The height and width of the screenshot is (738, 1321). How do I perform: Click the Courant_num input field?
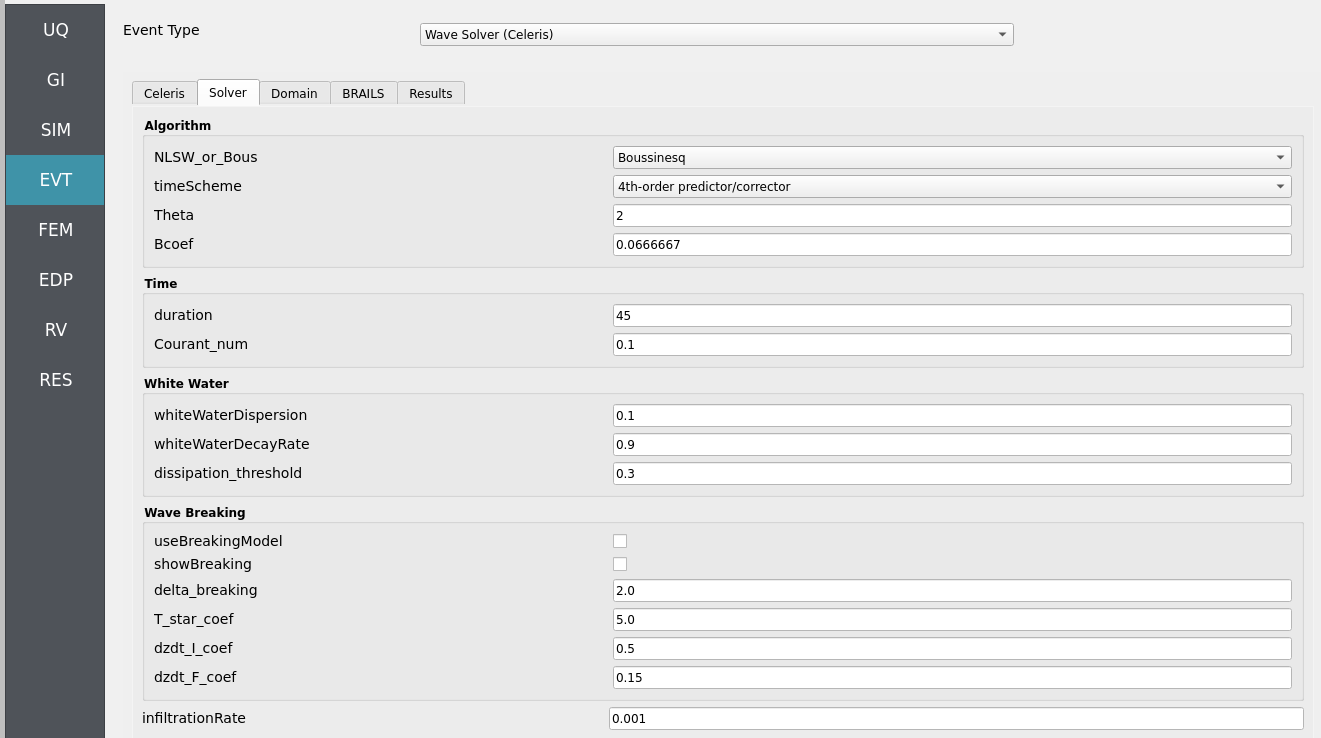[x=952, y=344]
